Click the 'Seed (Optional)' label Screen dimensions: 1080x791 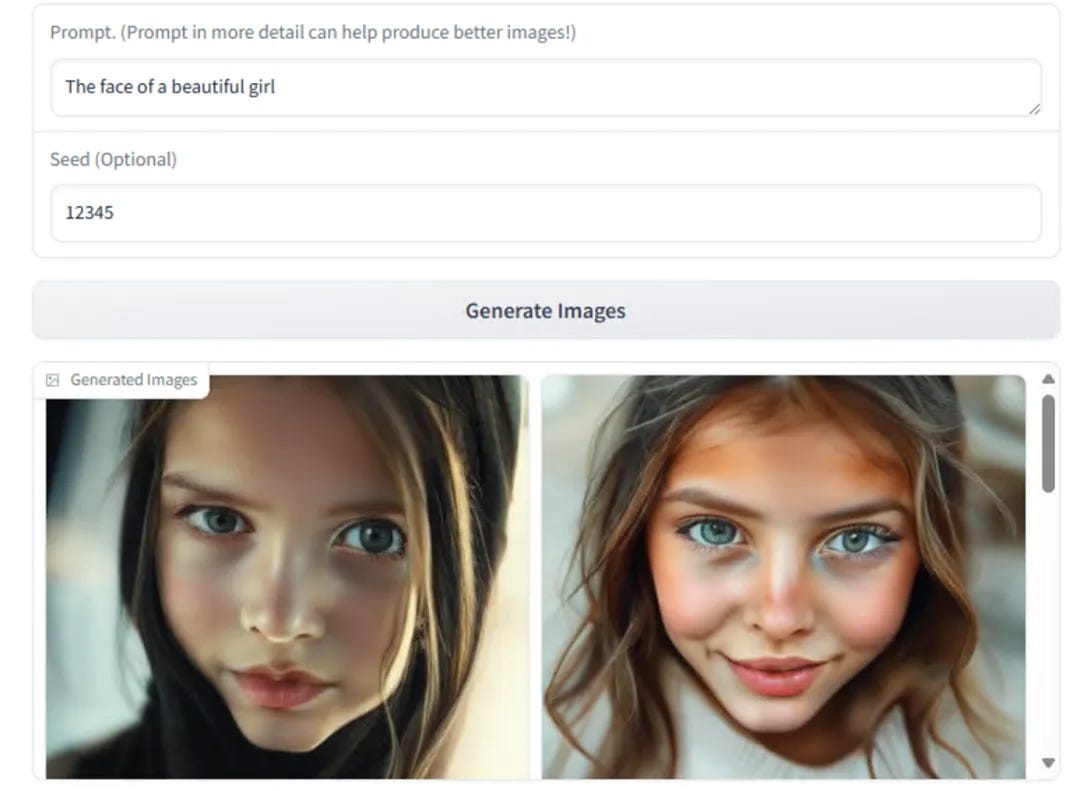pos(114,159)
